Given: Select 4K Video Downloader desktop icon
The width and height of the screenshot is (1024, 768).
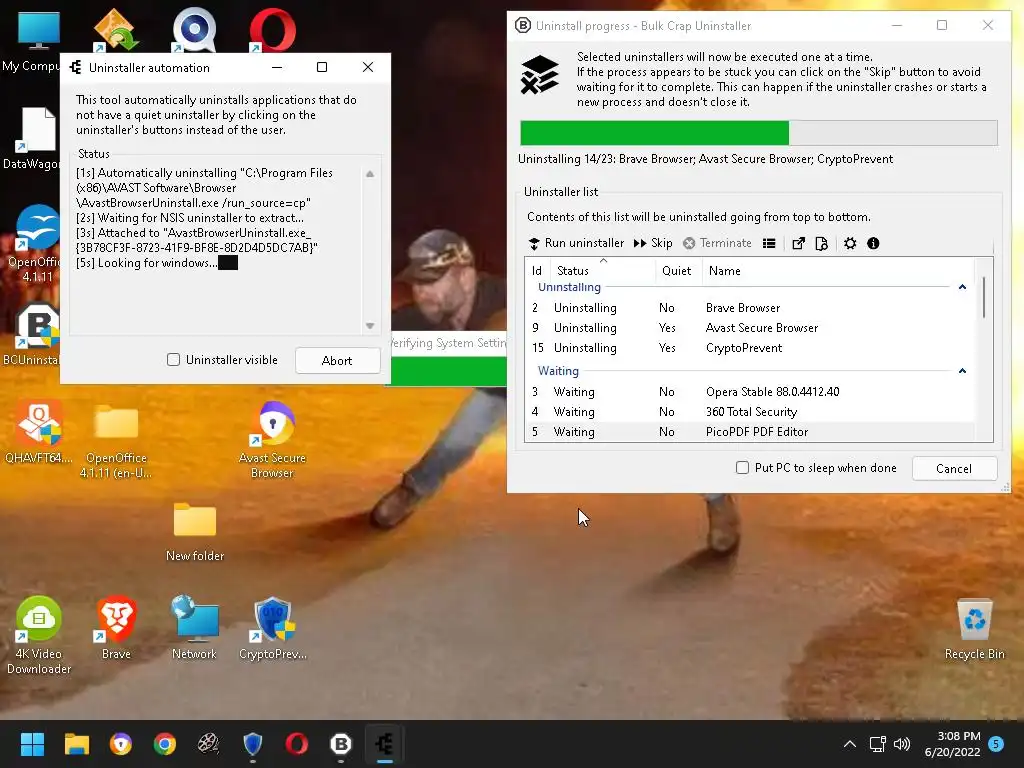Looking at the screenshot, I should click(x=39, y=635).
